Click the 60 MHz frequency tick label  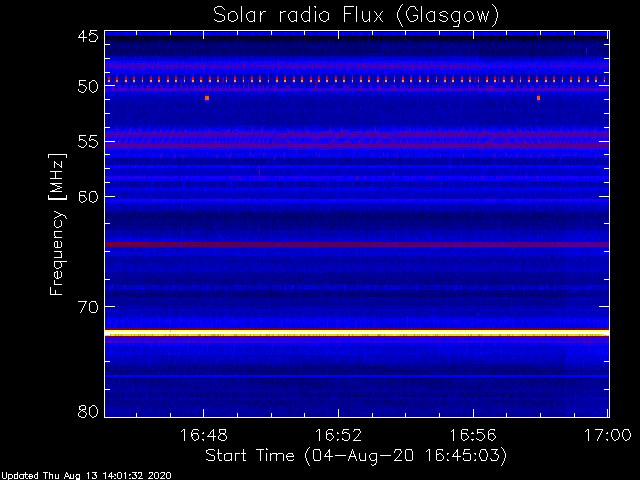coord(88,197)
